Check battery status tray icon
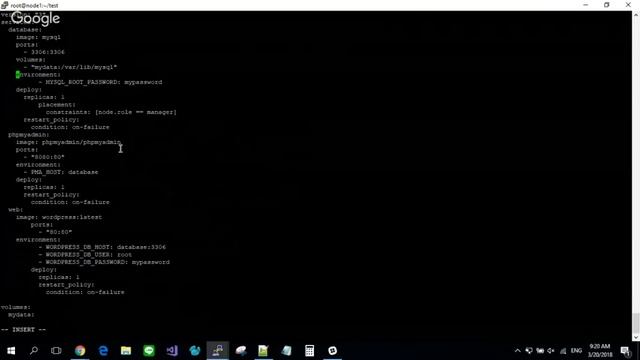Viewport: 640px width, 360px height. click(x=540, y=351)
